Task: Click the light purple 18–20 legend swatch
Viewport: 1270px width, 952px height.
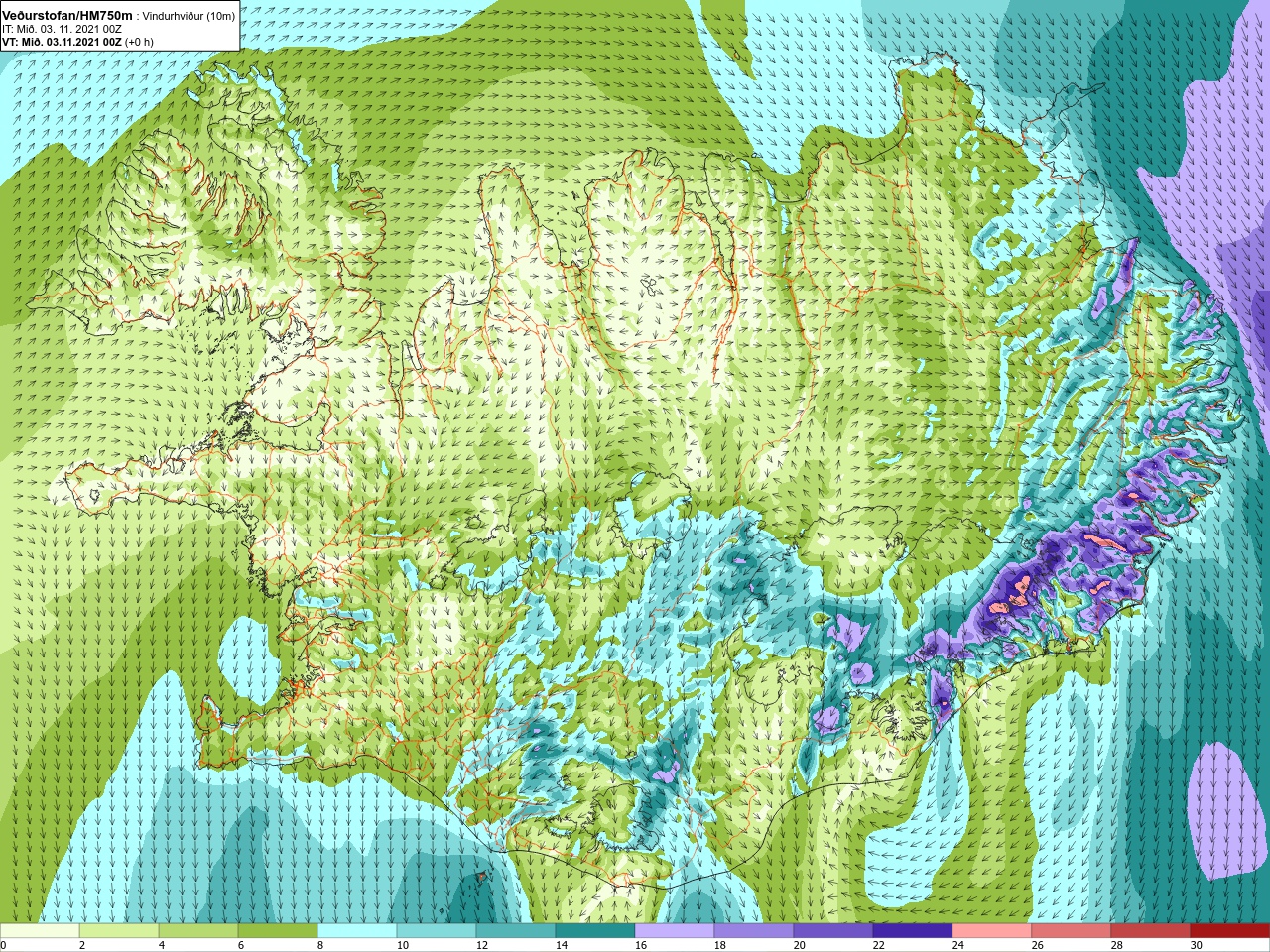Action: coord(754,931)
